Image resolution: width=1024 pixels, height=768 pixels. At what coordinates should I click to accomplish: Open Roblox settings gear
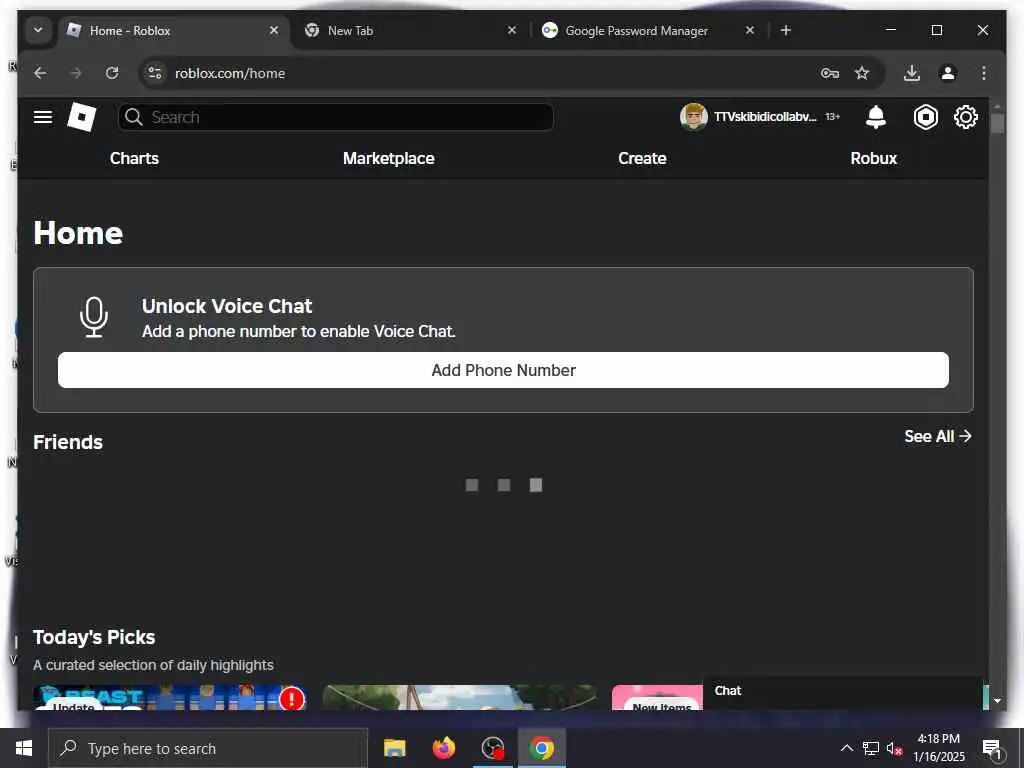point(966,117)
